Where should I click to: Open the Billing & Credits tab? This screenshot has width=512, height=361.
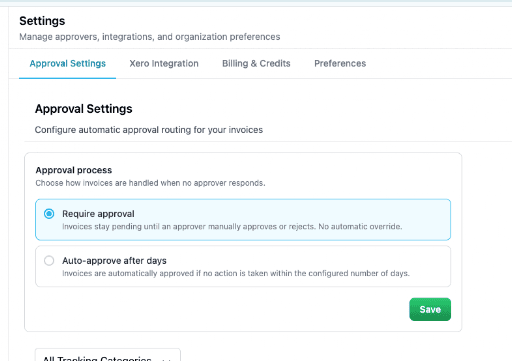(256, 63)
